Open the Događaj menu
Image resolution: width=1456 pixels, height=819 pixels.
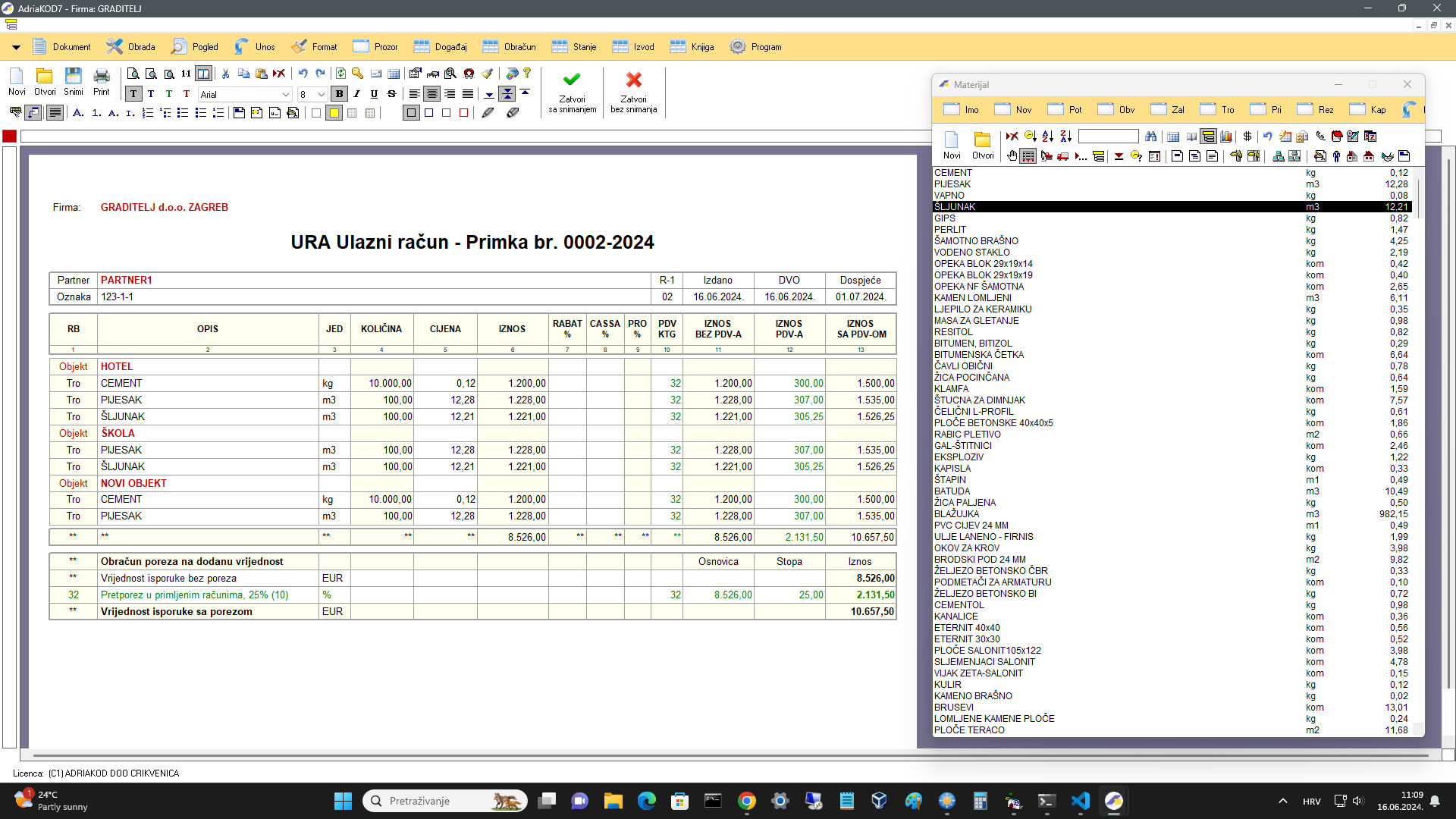pos(441,47)
